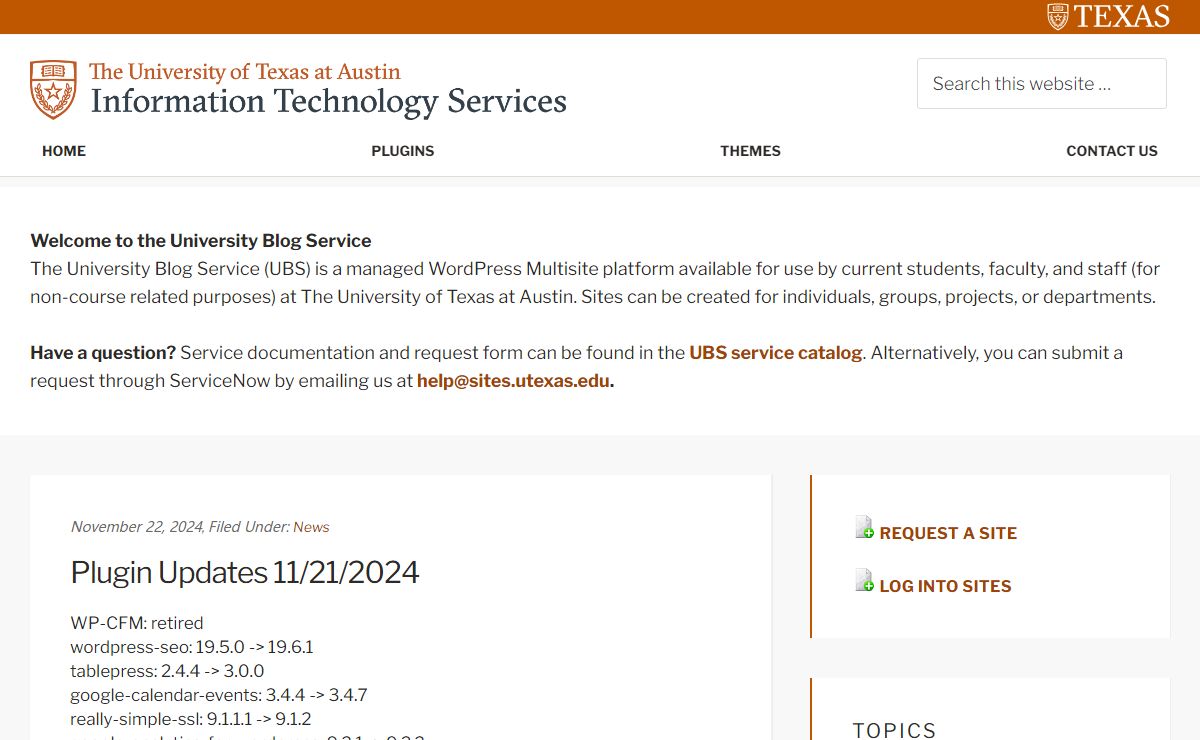Viewport: 1200px width, 740px height.
Task: Select the google-calendar-events update line
Action: (219, 695)
